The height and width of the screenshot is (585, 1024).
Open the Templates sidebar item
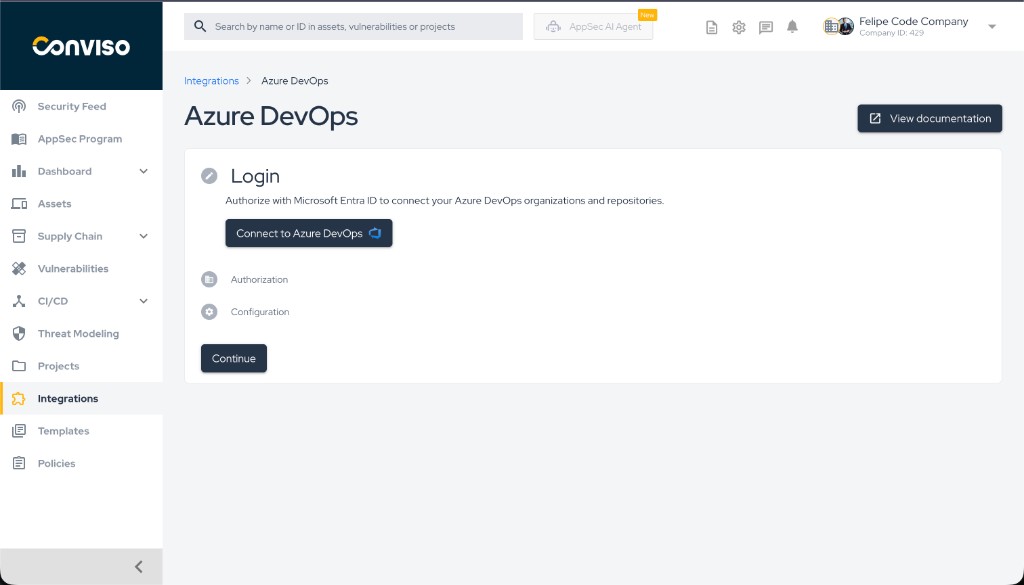pyautogui.click(x=65, y=431)
